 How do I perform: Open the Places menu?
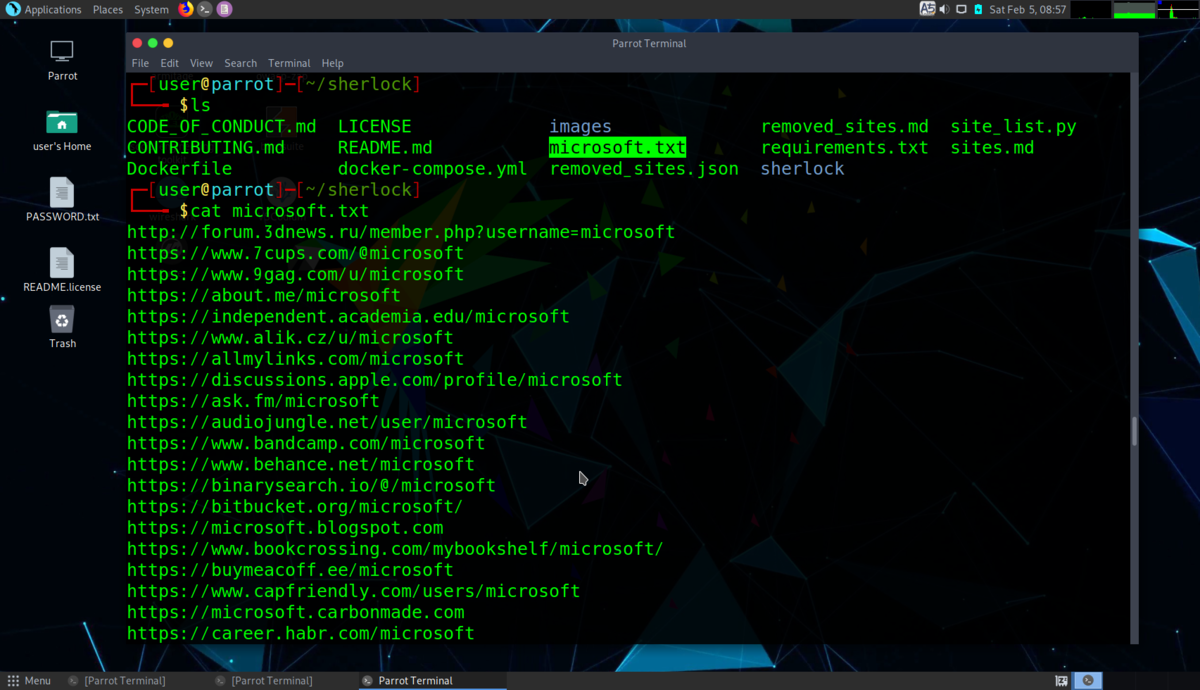(108, 9)
